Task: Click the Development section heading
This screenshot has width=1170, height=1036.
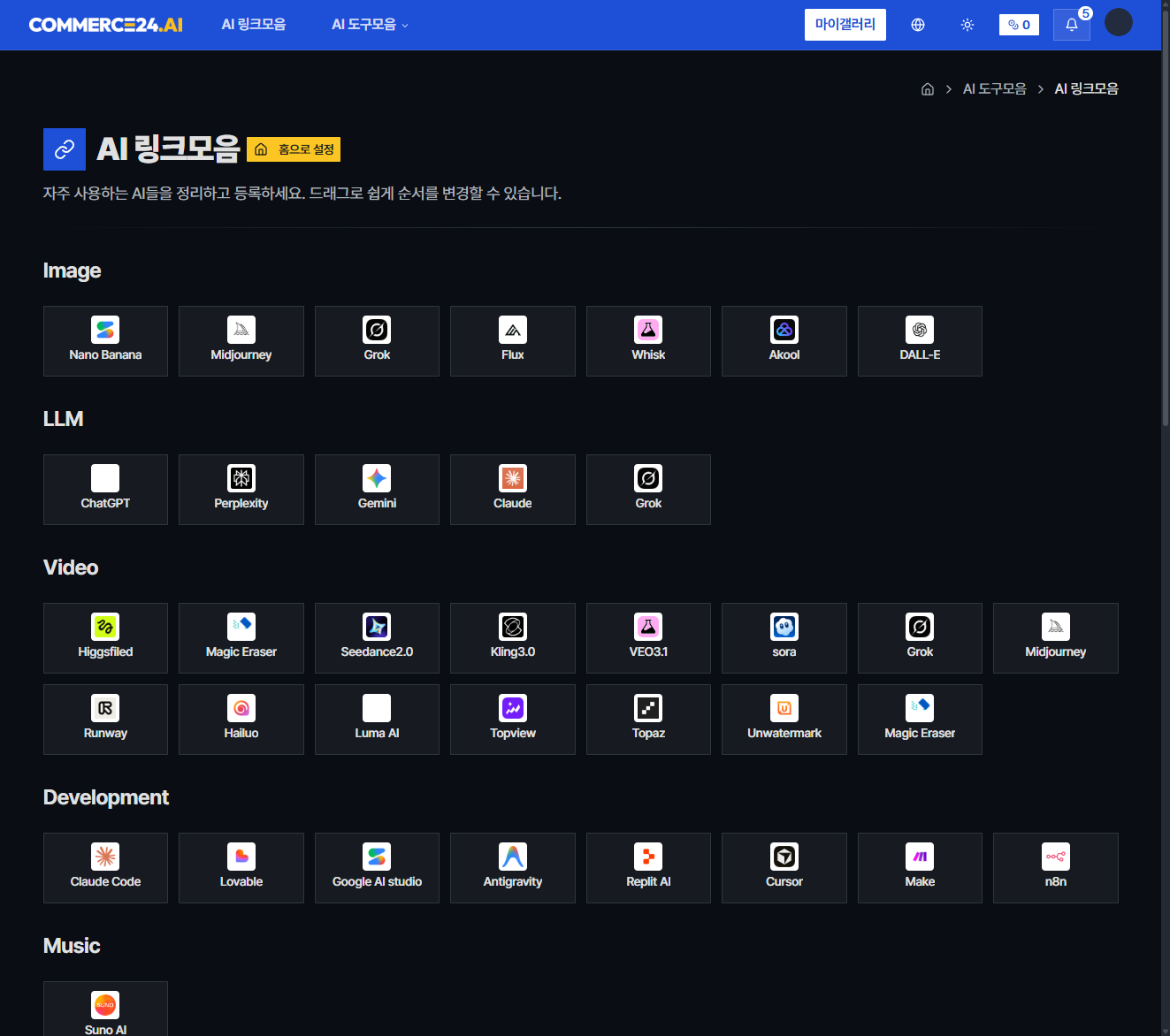Action: tap(106, 797)
